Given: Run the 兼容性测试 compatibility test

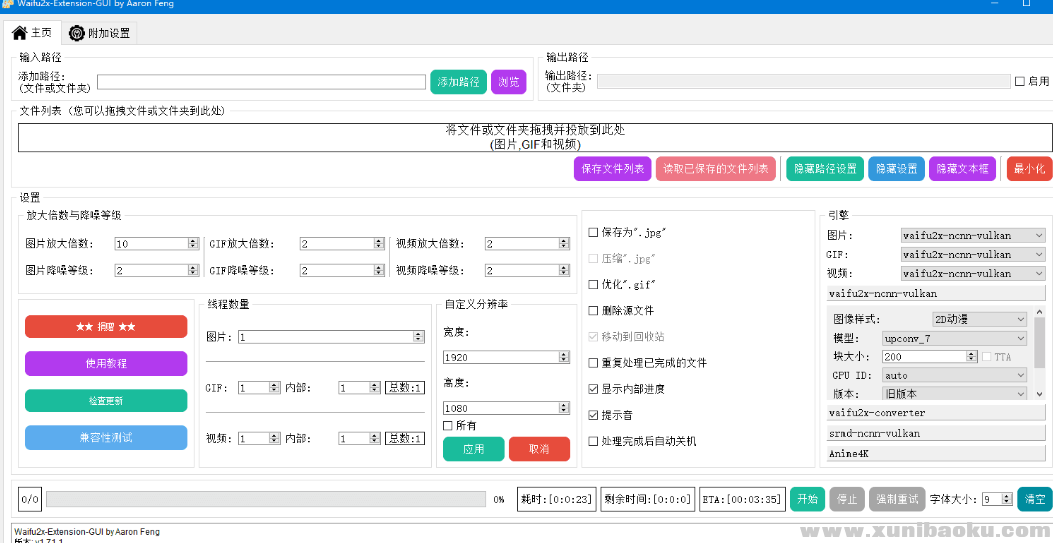Looking at the screenshot, I should 106,438.
